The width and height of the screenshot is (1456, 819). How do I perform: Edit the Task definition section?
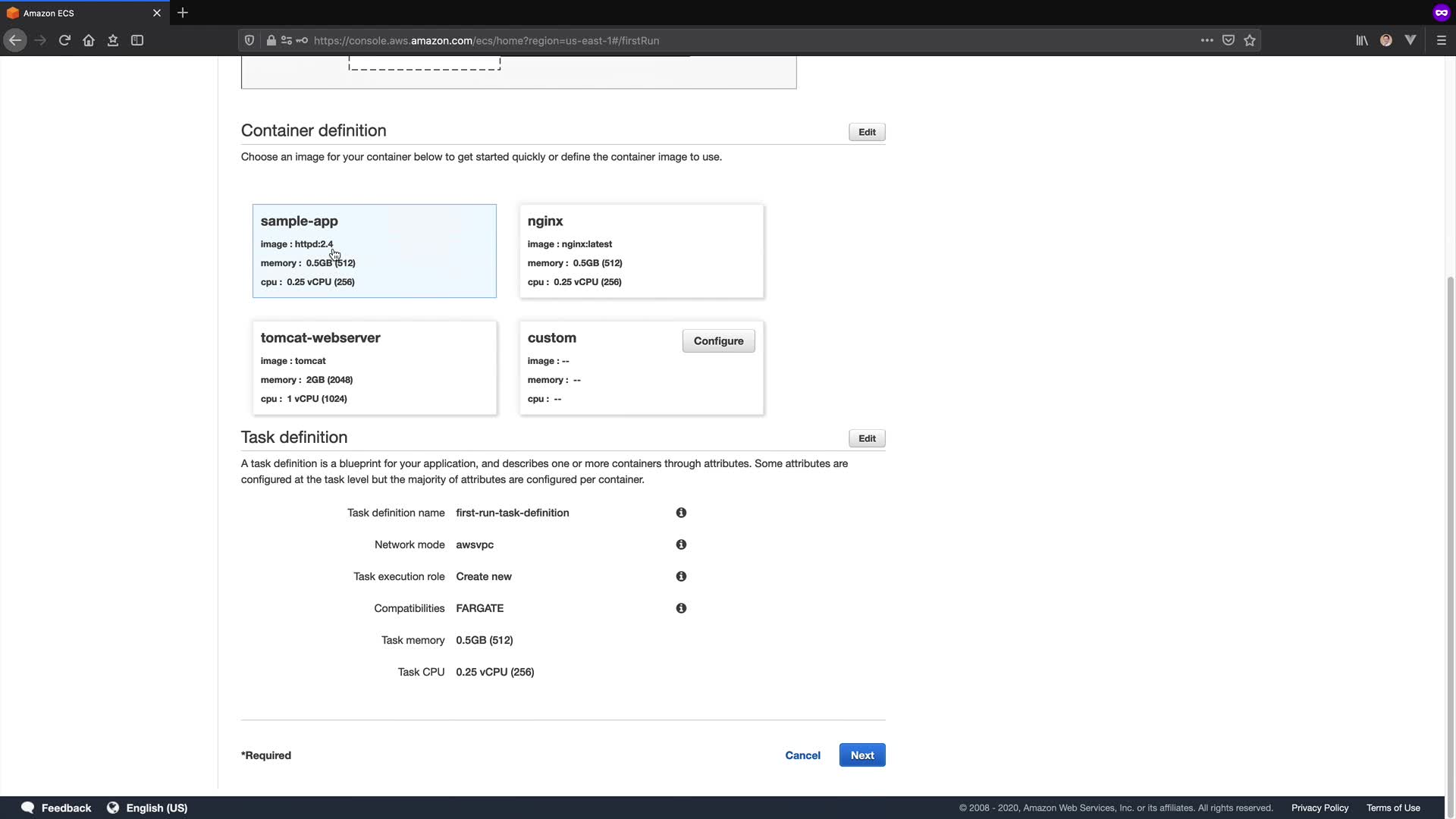point(866,438)
